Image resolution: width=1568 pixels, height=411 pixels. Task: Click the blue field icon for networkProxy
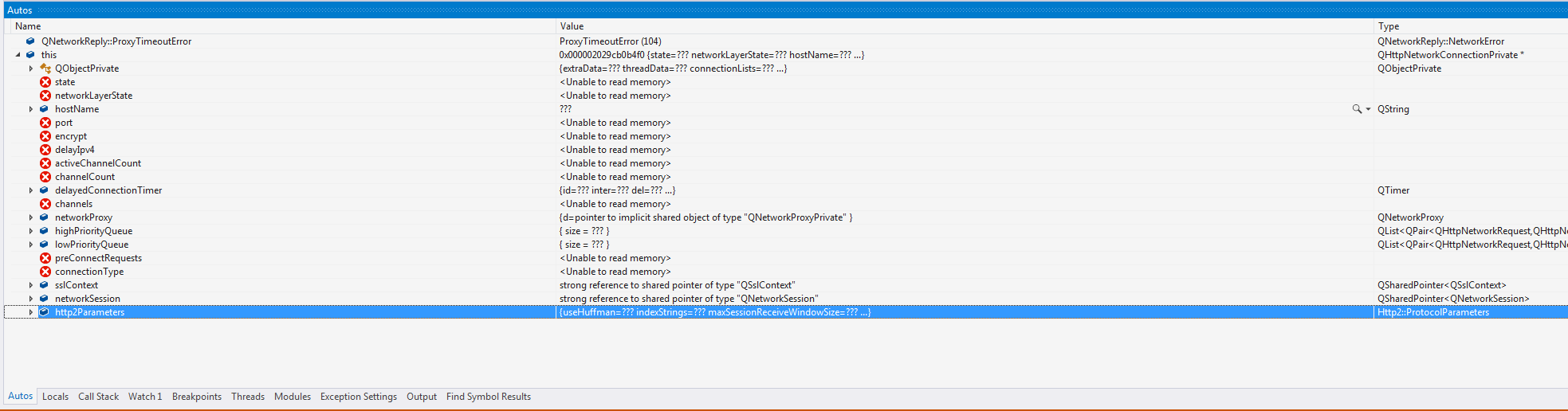(x=45, y=217)
